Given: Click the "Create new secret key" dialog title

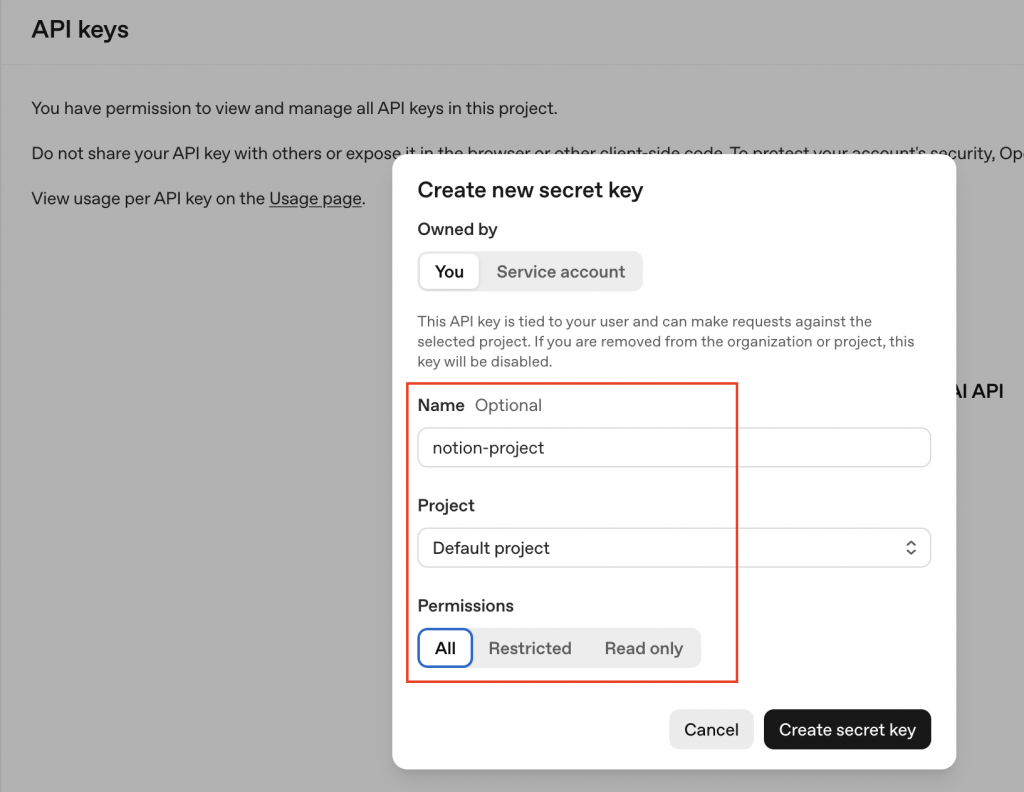Looking at the screenshot, I should [x=530, y=190].
